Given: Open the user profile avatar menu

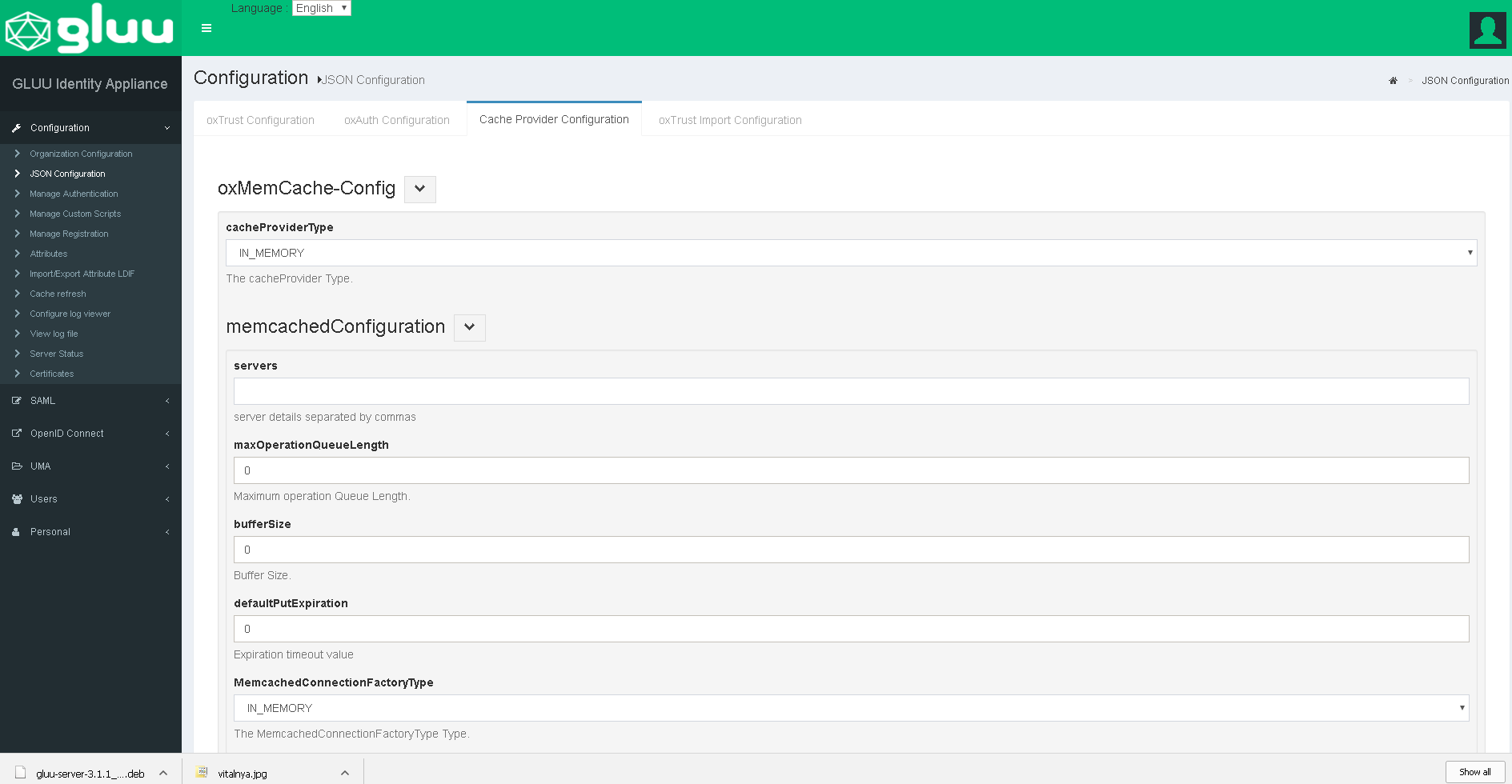Looking at the screenshot, I should click(1487, 30).
